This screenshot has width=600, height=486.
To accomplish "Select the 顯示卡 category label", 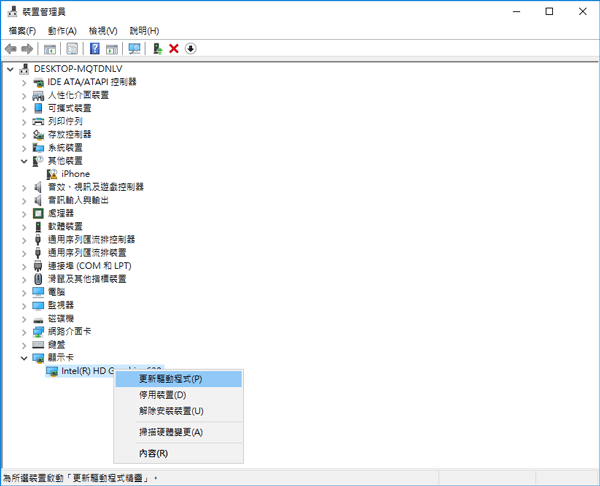I will pyautogui.click(x=60, y=358).
